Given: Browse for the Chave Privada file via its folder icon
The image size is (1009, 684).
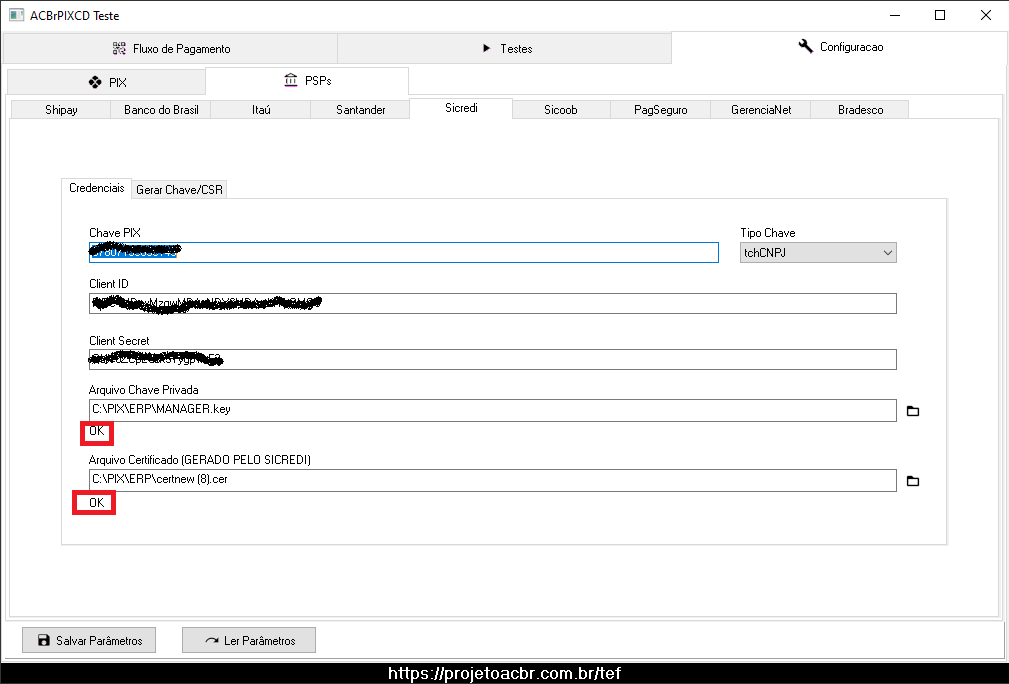Looking at the screenshot, I should coord(912,411).
